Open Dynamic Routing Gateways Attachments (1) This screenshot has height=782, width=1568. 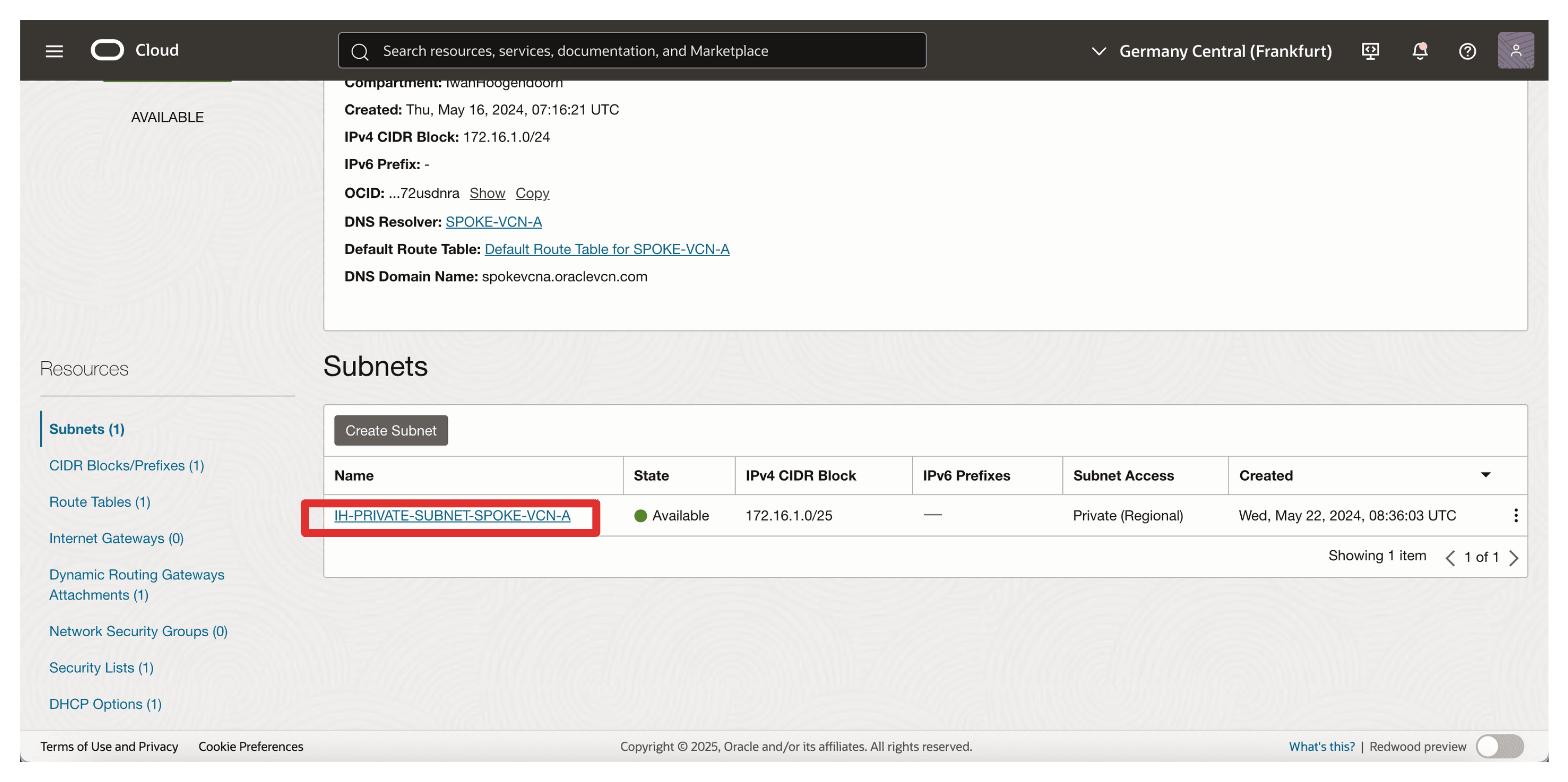[137, 585]
